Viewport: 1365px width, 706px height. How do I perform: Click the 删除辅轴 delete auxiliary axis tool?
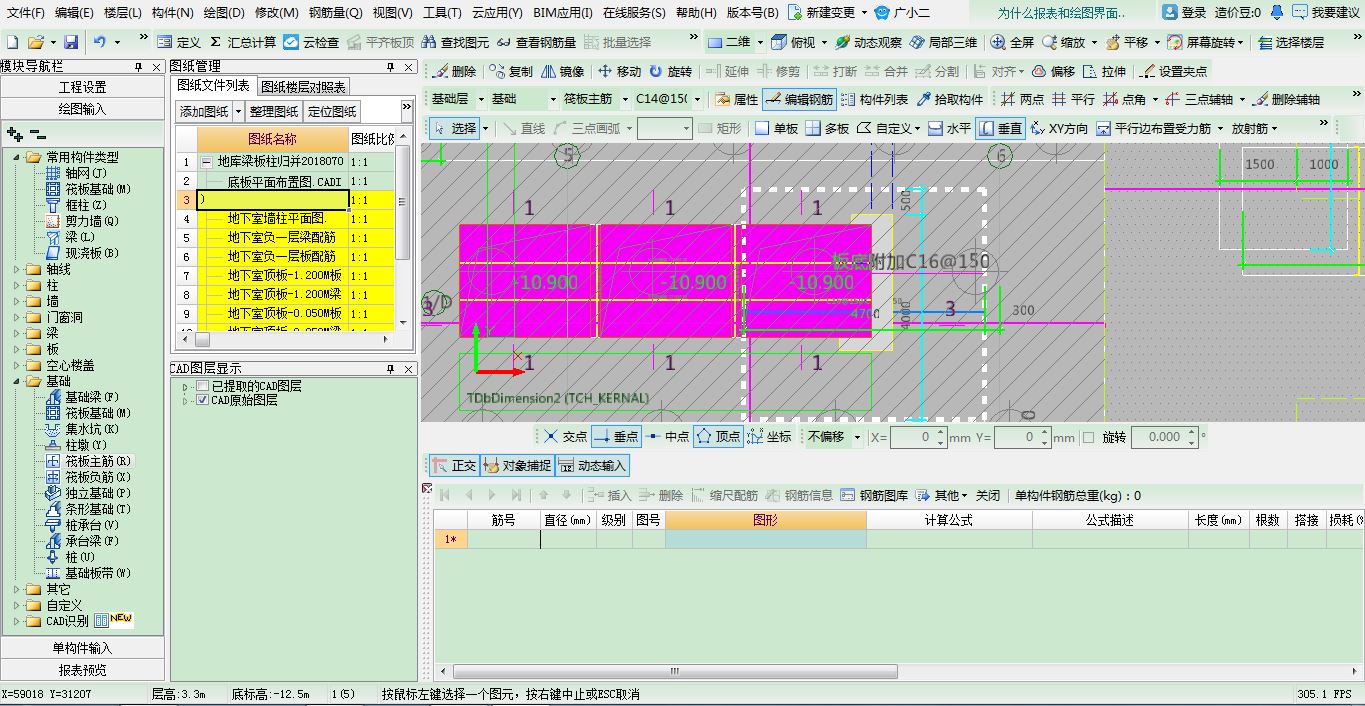[x=1286, y=99]
